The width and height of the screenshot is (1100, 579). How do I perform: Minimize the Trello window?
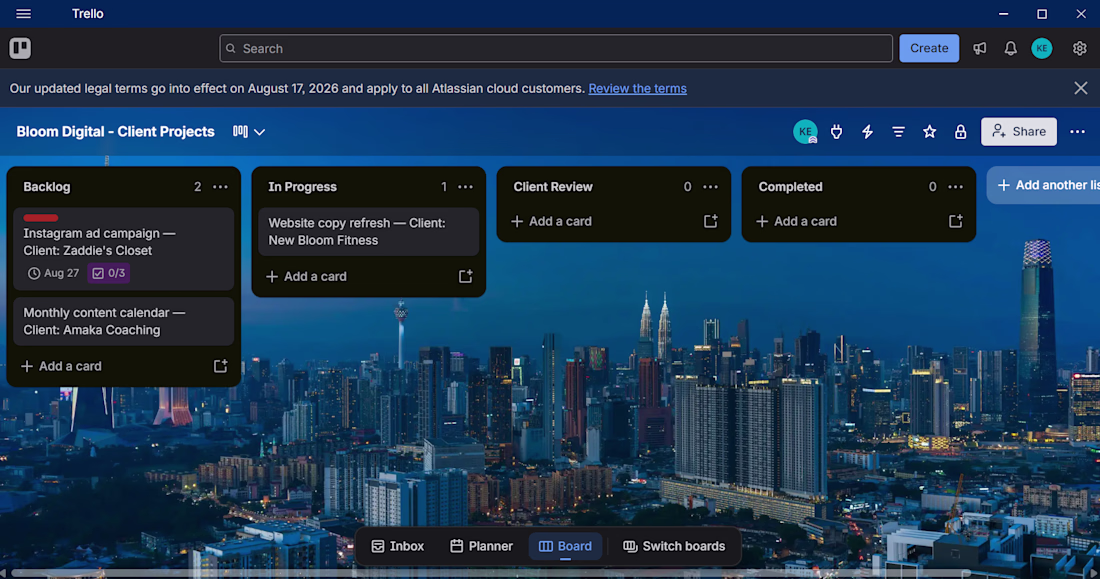click(x=1003, y=14)
